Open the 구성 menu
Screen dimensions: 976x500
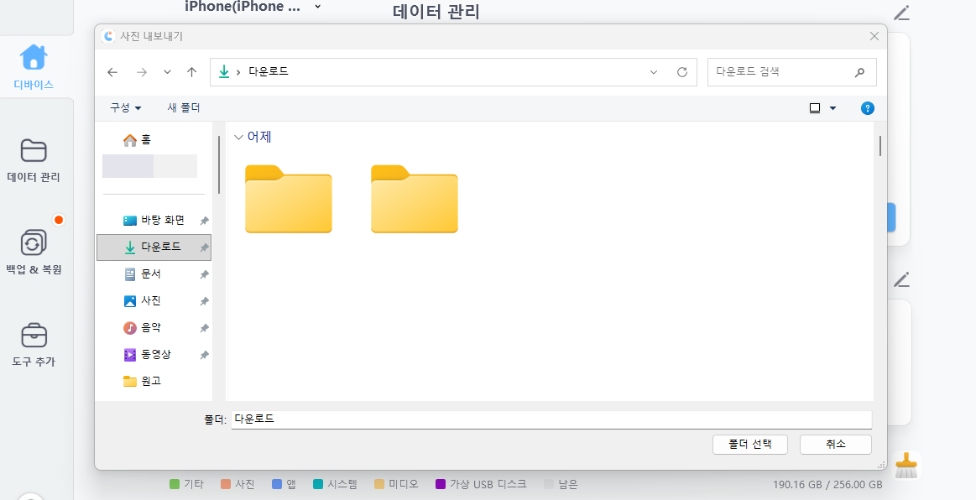125,108
